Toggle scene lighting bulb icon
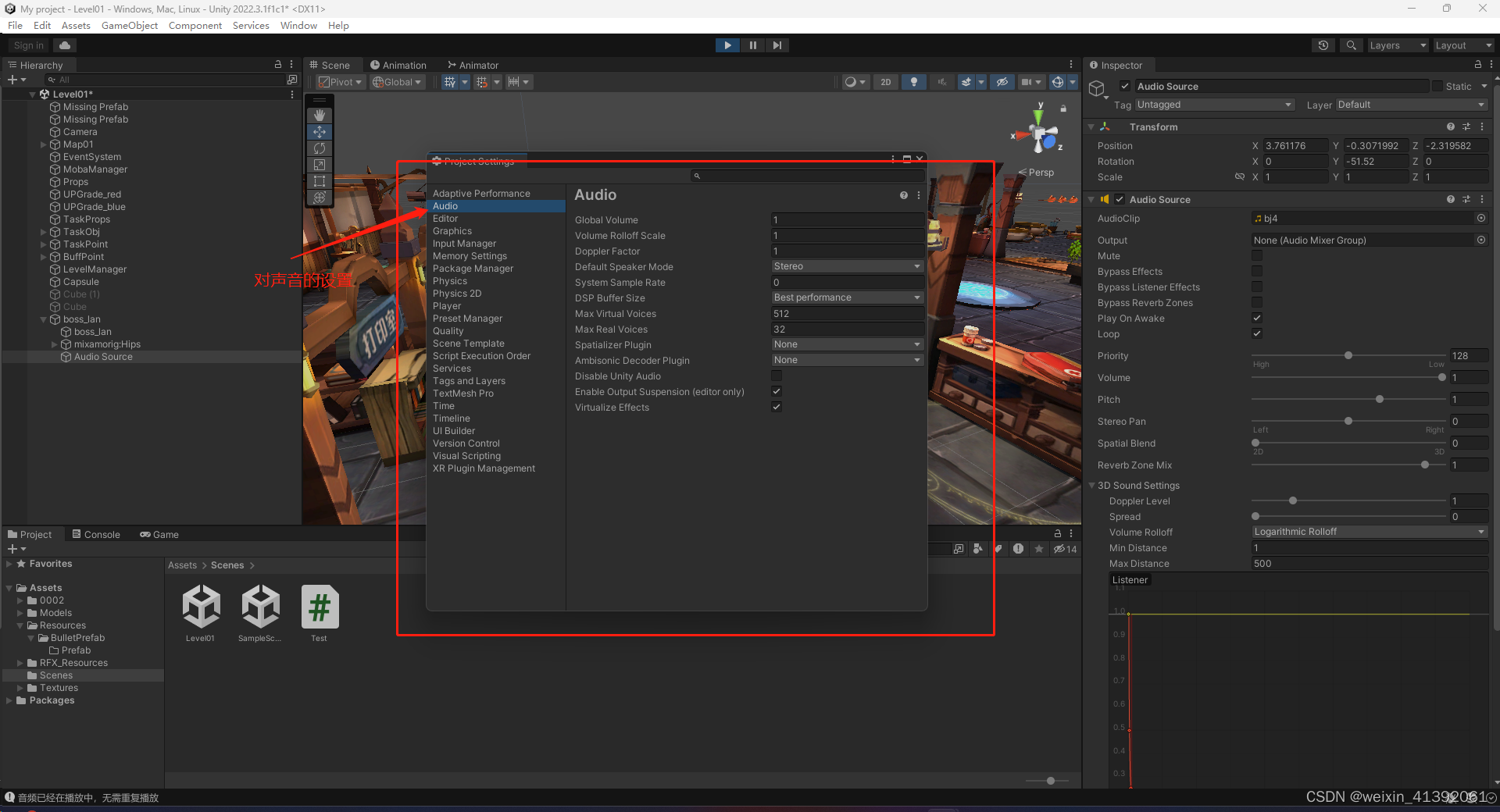 913,82
